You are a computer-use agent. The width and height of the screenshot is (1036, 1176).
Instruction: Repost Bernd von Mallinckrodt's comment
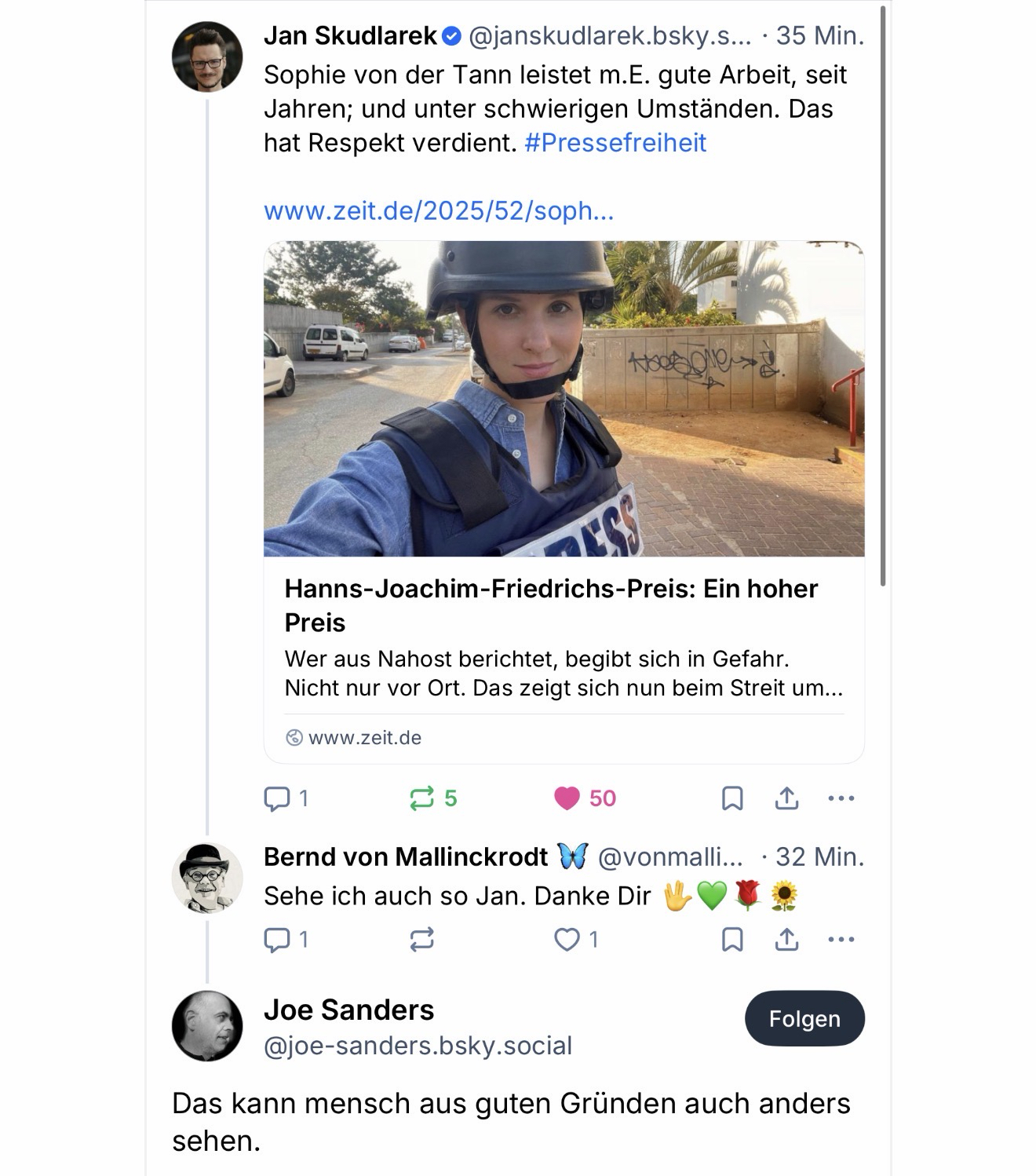pyautogui.click(x=422, y=939)
